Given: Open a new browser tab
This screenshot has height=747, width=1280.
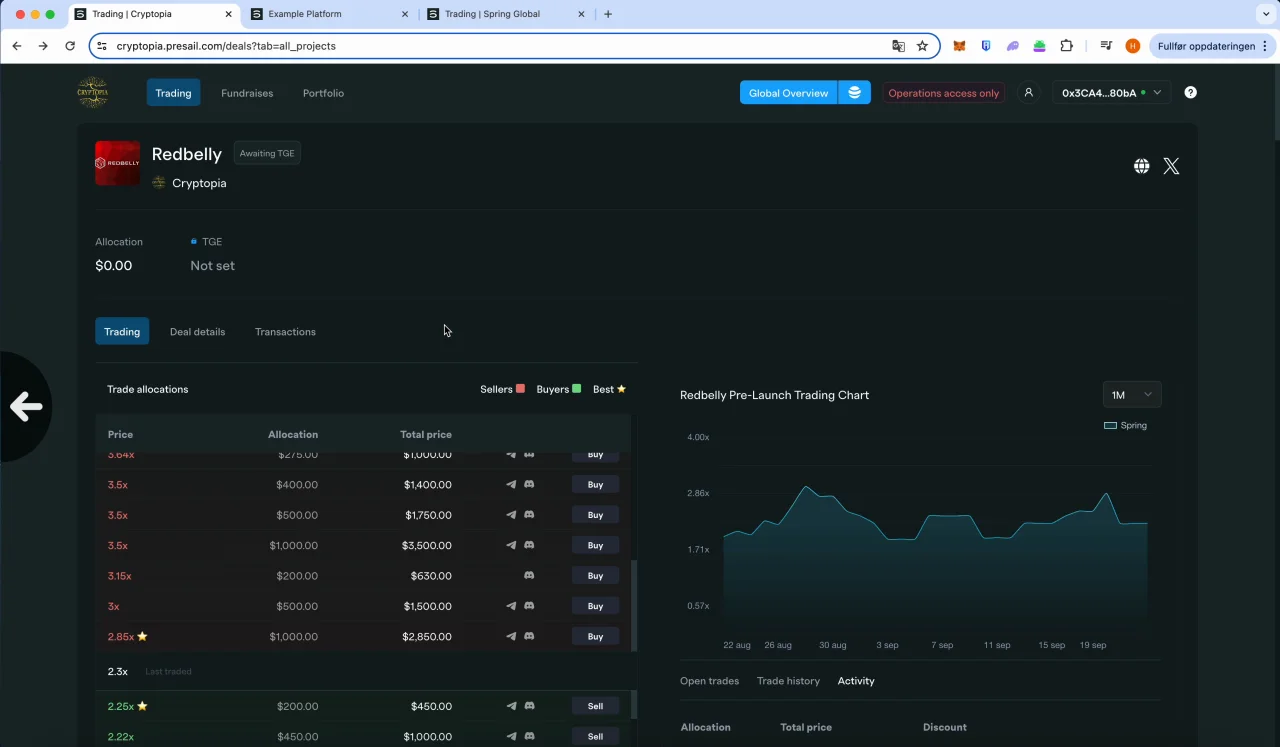Looking at the screenshot, I should [608, 14].
